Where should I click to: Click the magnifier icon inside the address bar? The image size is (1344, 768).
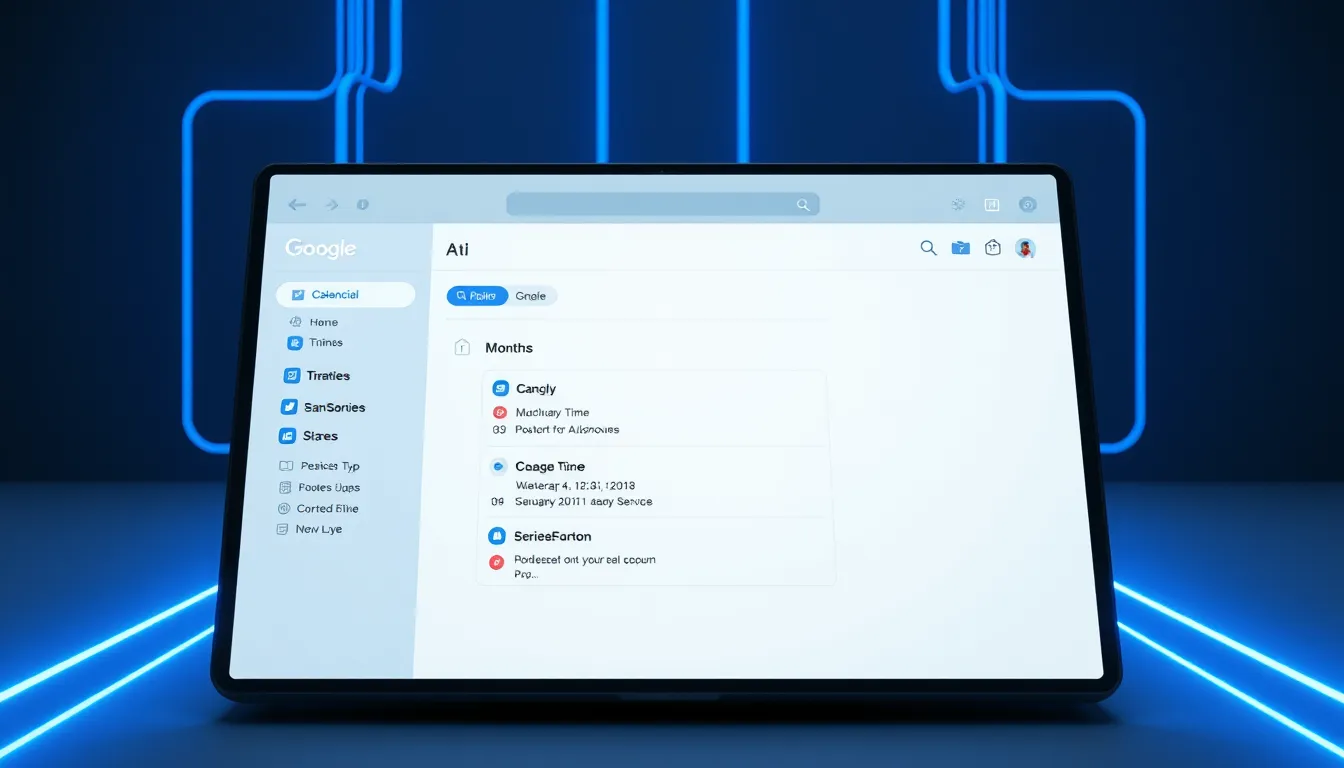click(x=802, y=205)
